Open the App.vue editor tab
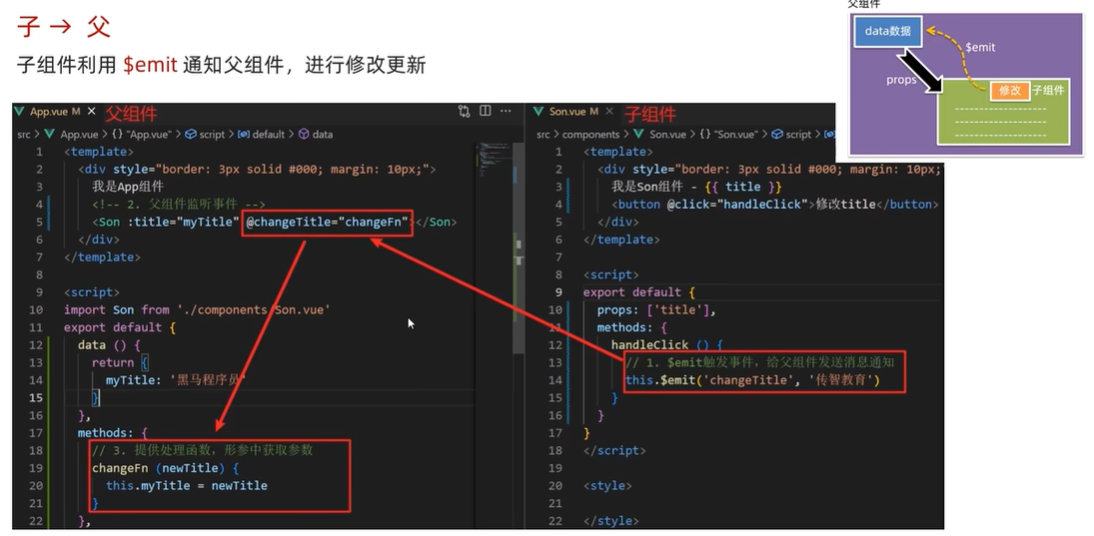 (x=55, y=112)
